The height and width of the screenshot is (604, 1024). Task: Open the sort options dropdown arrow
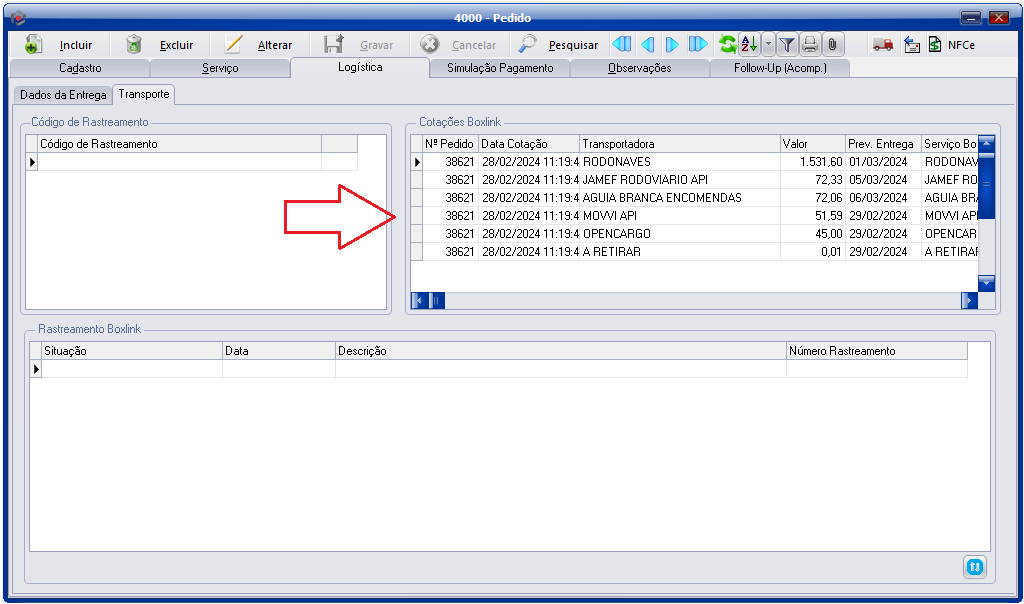pos(767,45)
